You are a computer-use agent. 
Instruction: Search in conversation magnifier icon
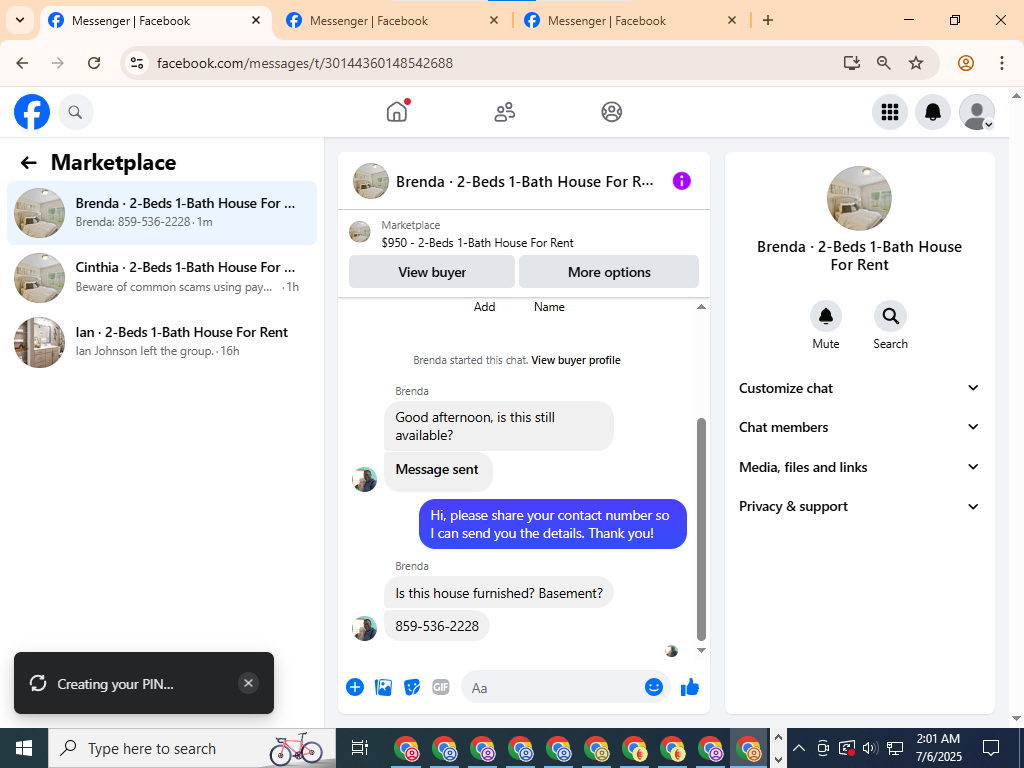click(x=890, y=316)
